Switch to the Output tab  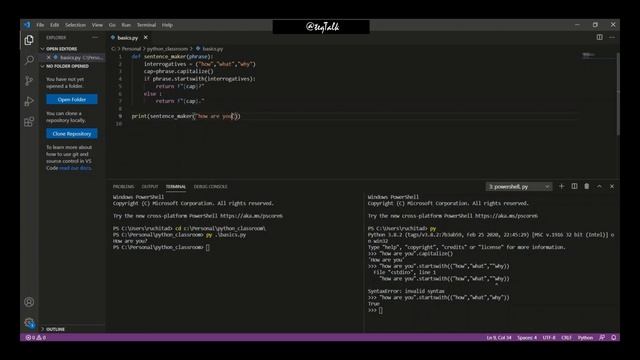click(x=150, y=187)
